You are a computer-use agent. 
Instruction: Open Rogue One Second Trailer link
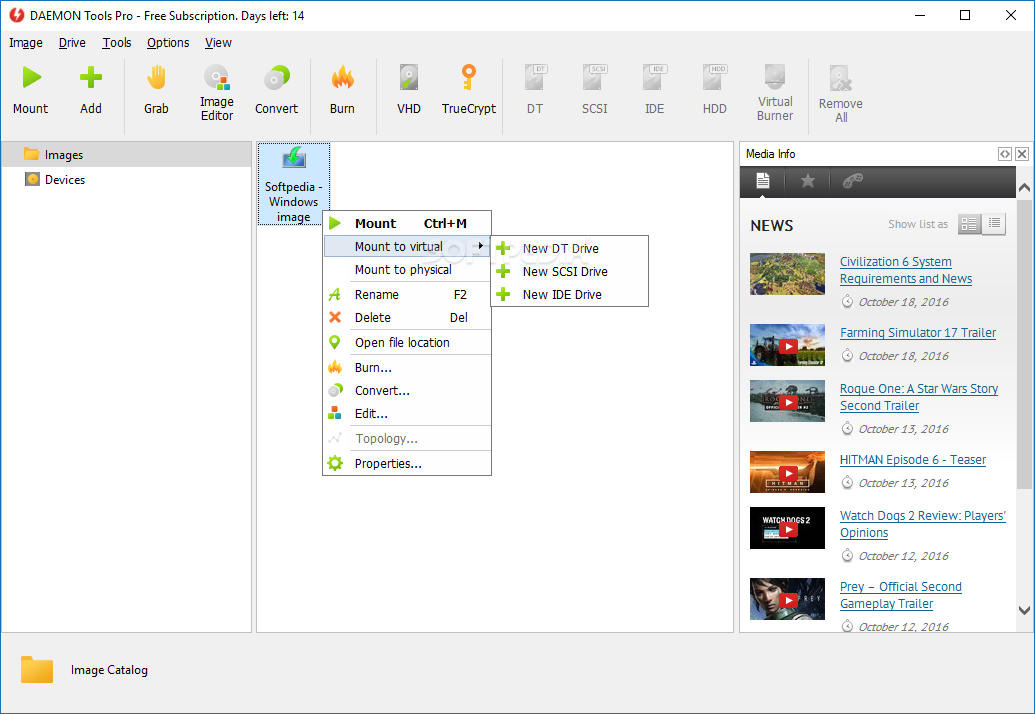pos(919,397)
